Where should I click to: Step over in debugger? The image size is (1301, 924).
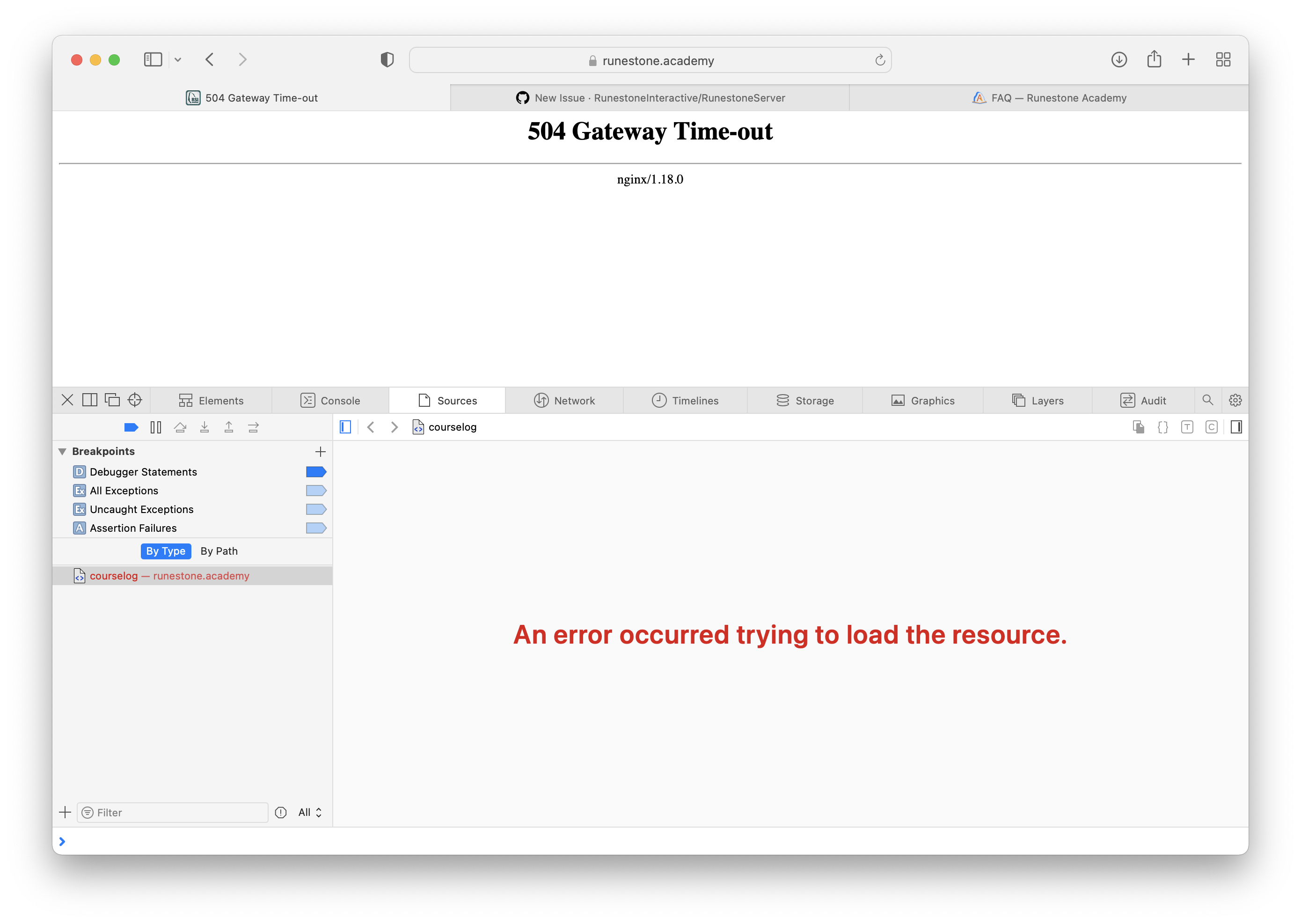pyautogui.click(x=180, y=427)
